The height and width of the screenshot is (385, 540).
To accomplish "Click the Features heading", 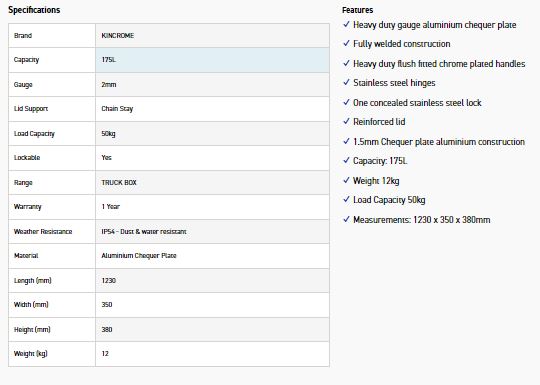I will point(357,10).
